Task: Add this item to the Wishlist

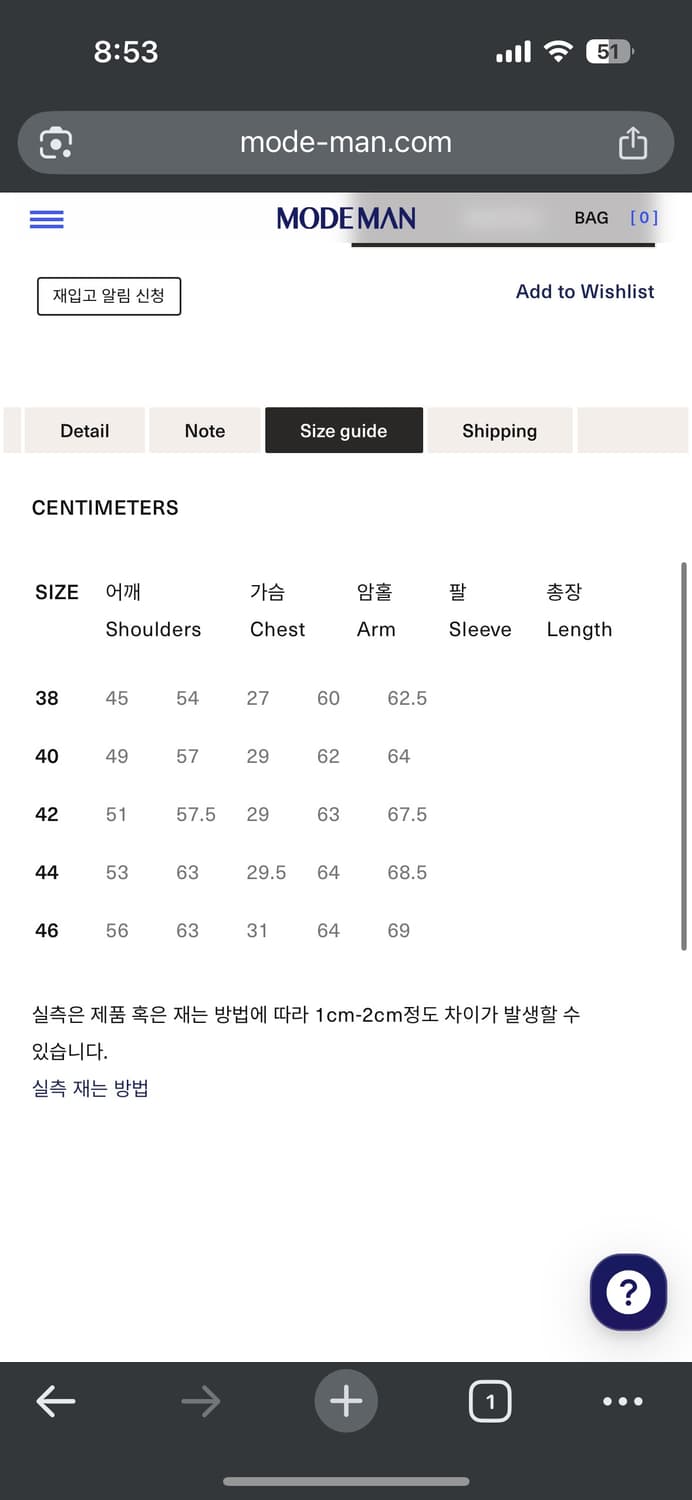Action: 585,291
